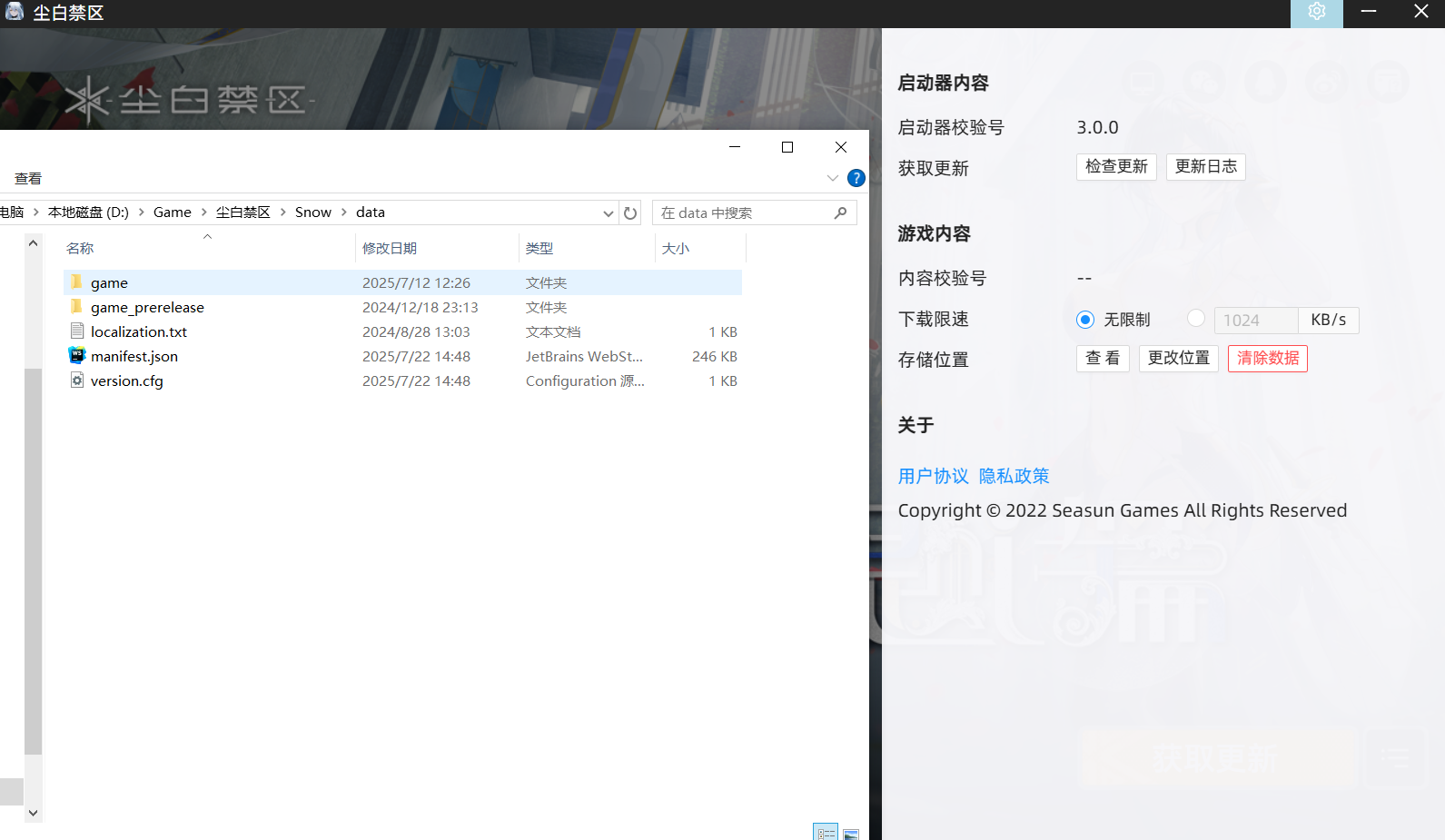Click the version.cfg file icon

pos(77,380)
